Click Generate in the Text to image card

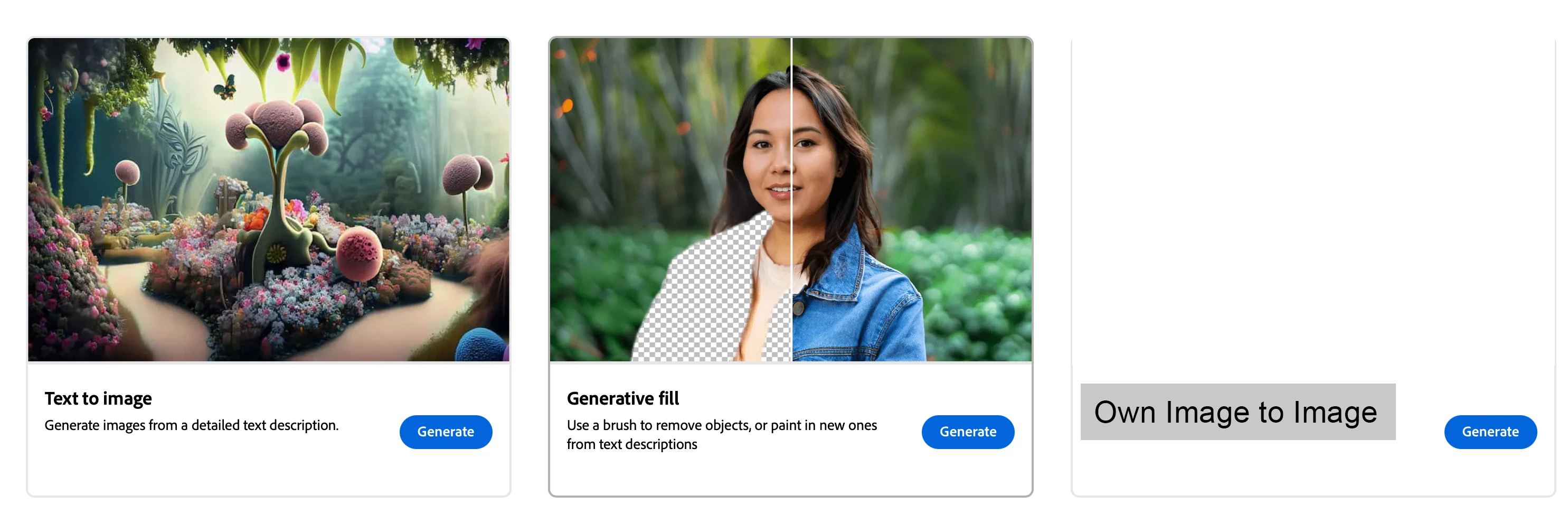(446, 432)
